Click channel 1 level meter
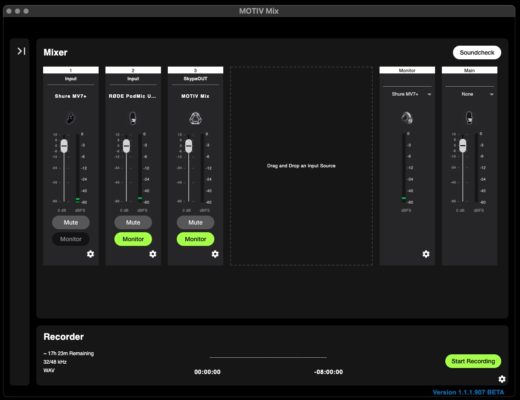This screenshot has width=520, height=400. [78, 168]
